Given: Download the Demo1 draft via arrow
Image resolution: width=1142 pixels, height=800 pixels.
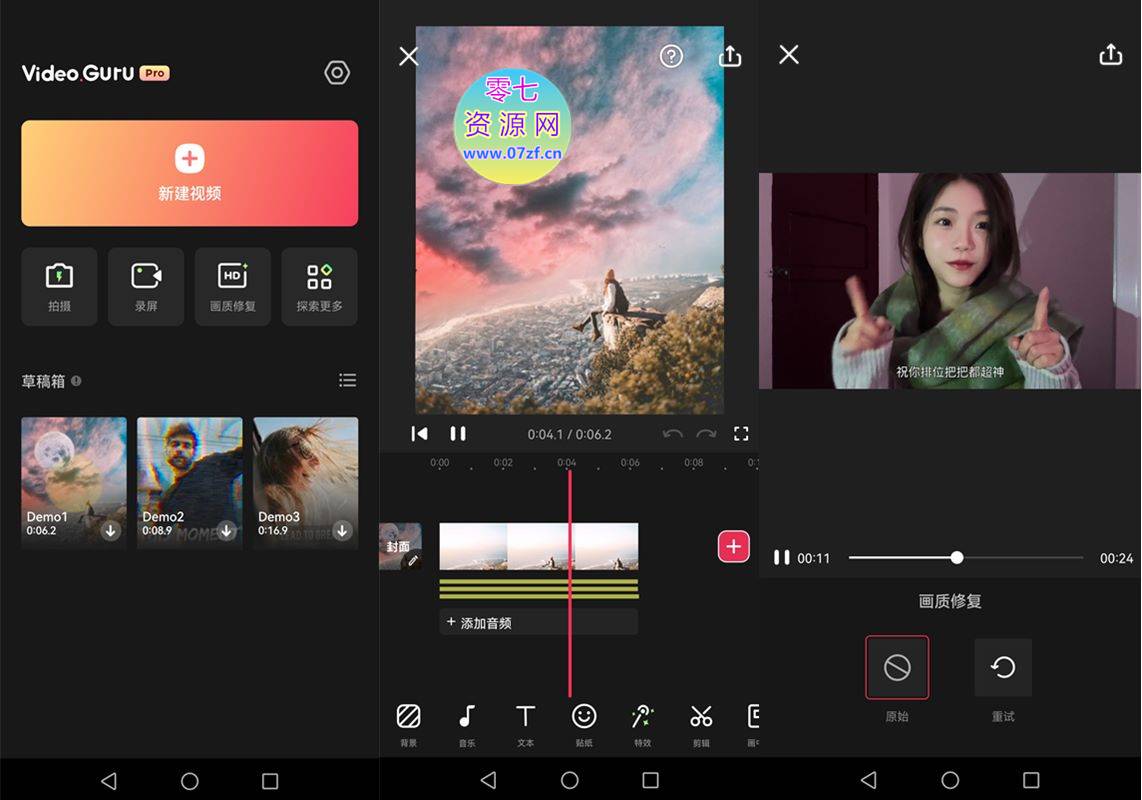Looking at the screenshot, I should pyautogui.click(x=111, y=531).
